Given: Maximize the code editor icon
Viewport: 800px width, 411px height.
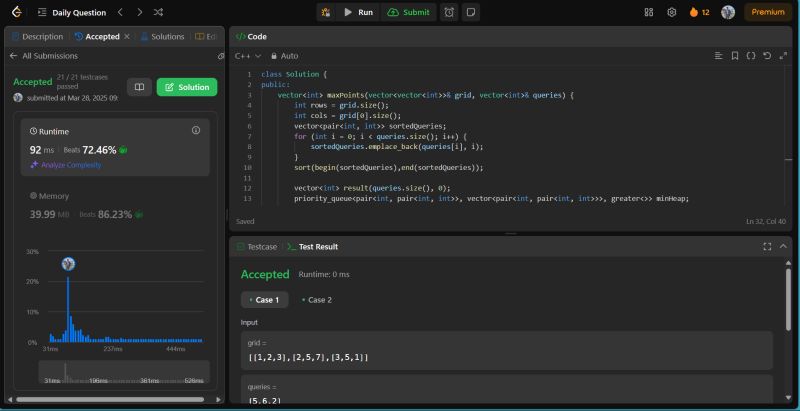Looking at the screenshot, I should tap(783, 56).
